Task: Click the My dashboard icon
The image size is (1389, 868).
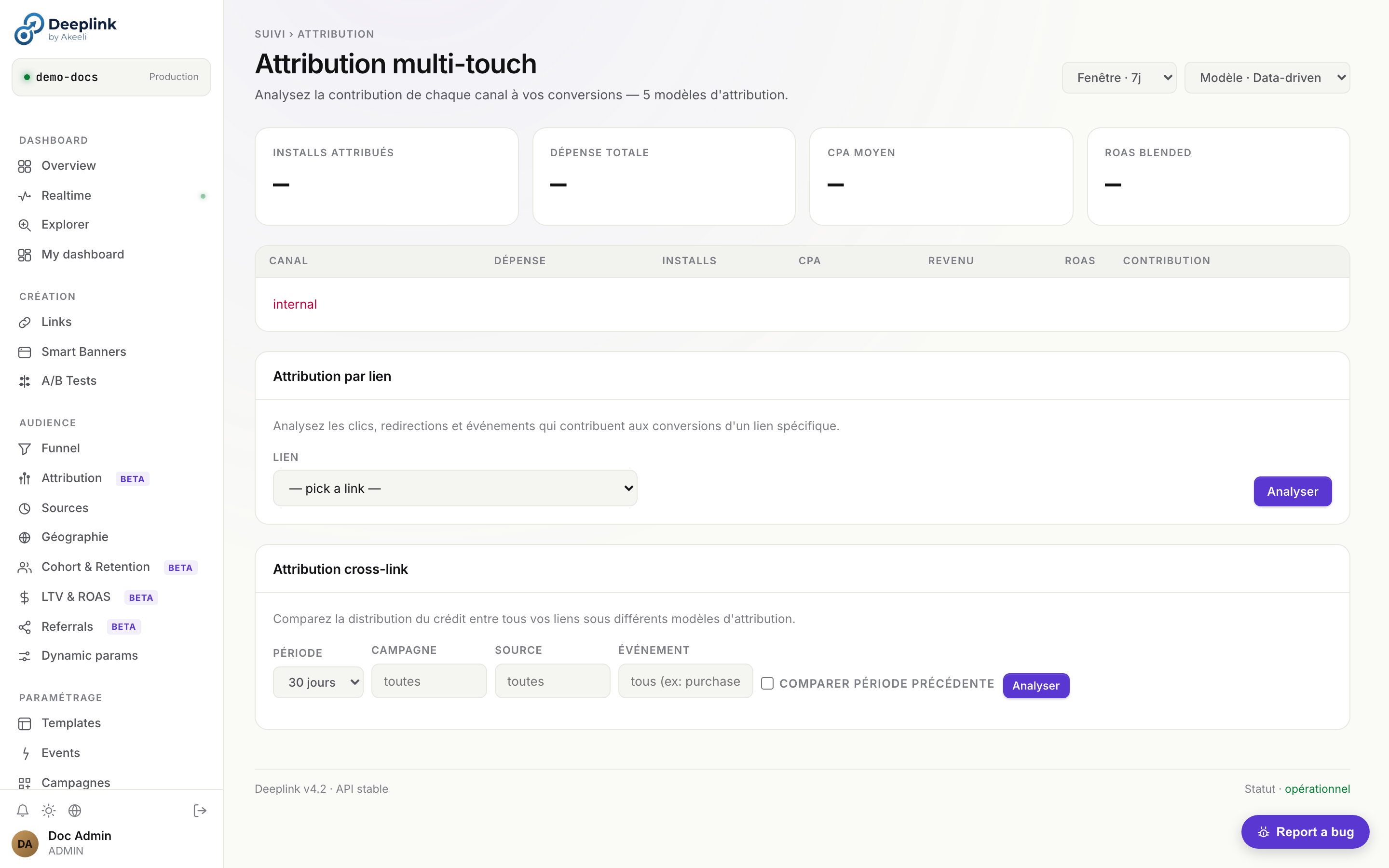Action: [25, 255]
